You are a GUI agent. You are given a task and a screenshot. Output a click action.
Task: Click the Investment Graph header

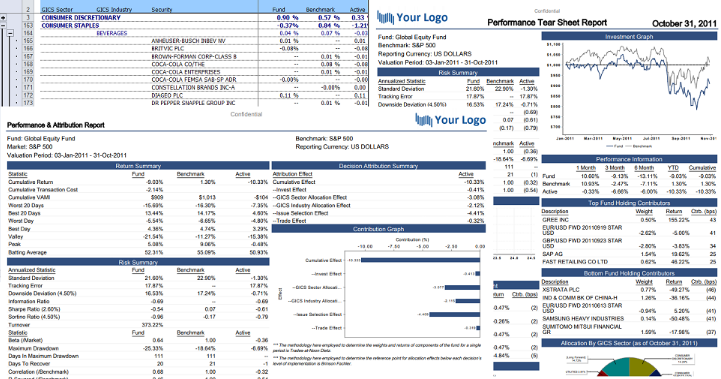[629, 36]
